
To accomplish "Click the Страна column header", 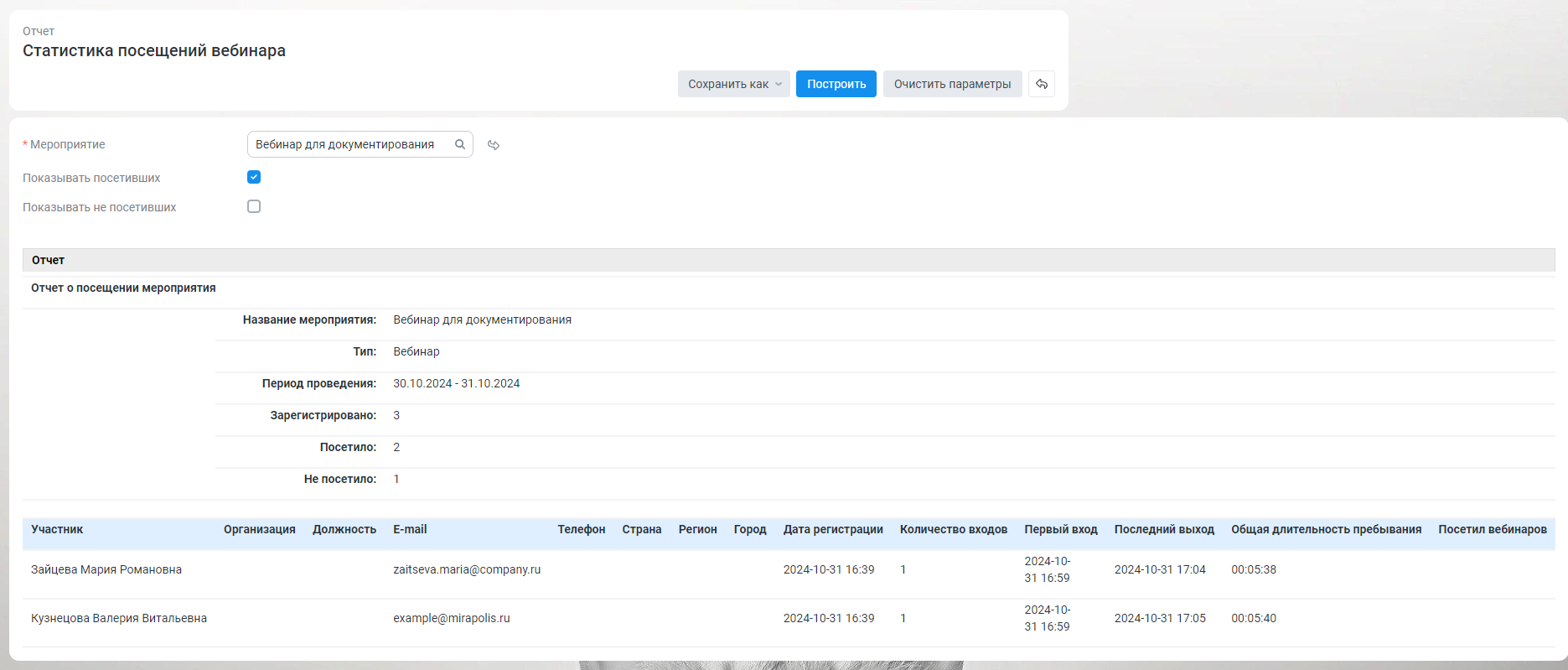I will click(x=642, y=529).
